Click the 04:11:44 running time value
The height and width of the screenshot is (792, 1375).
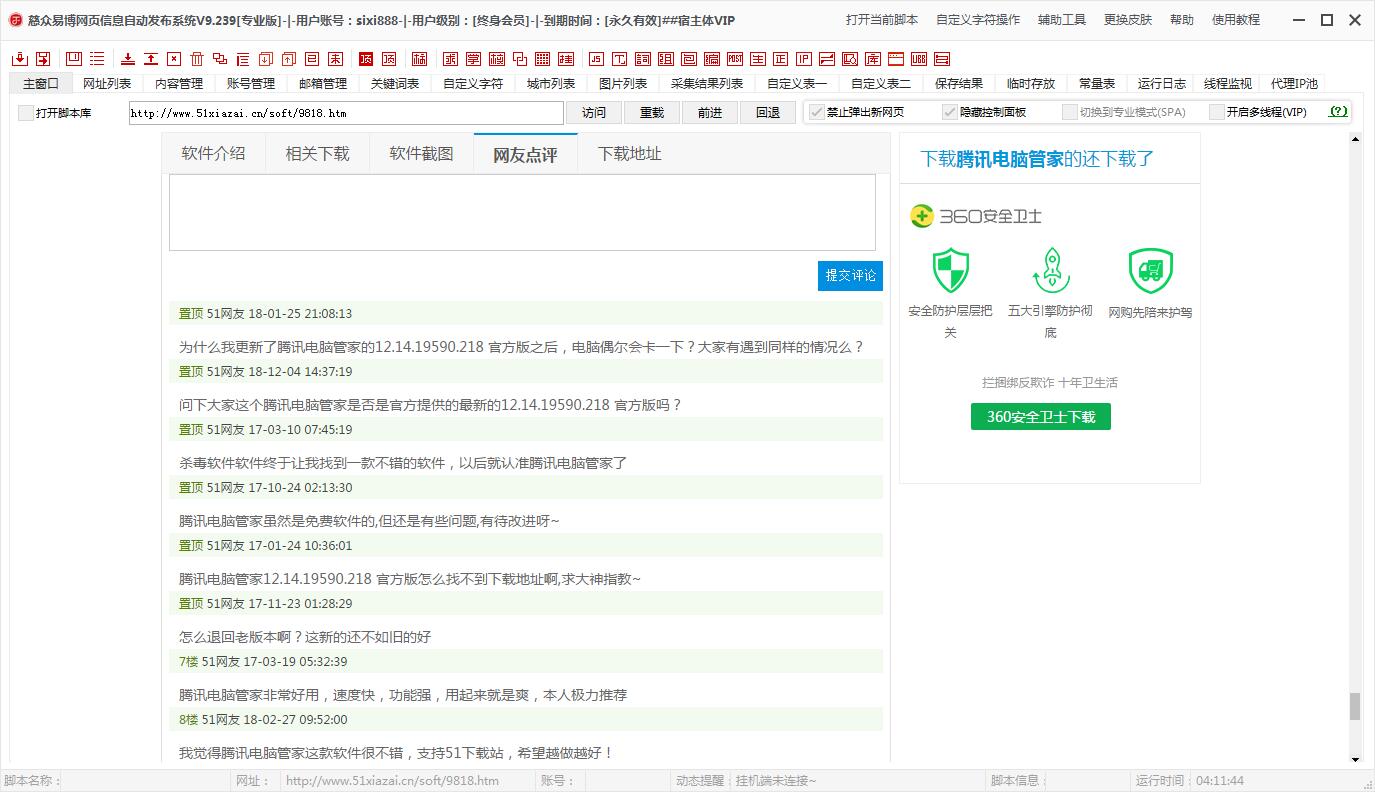[1220, 781]
